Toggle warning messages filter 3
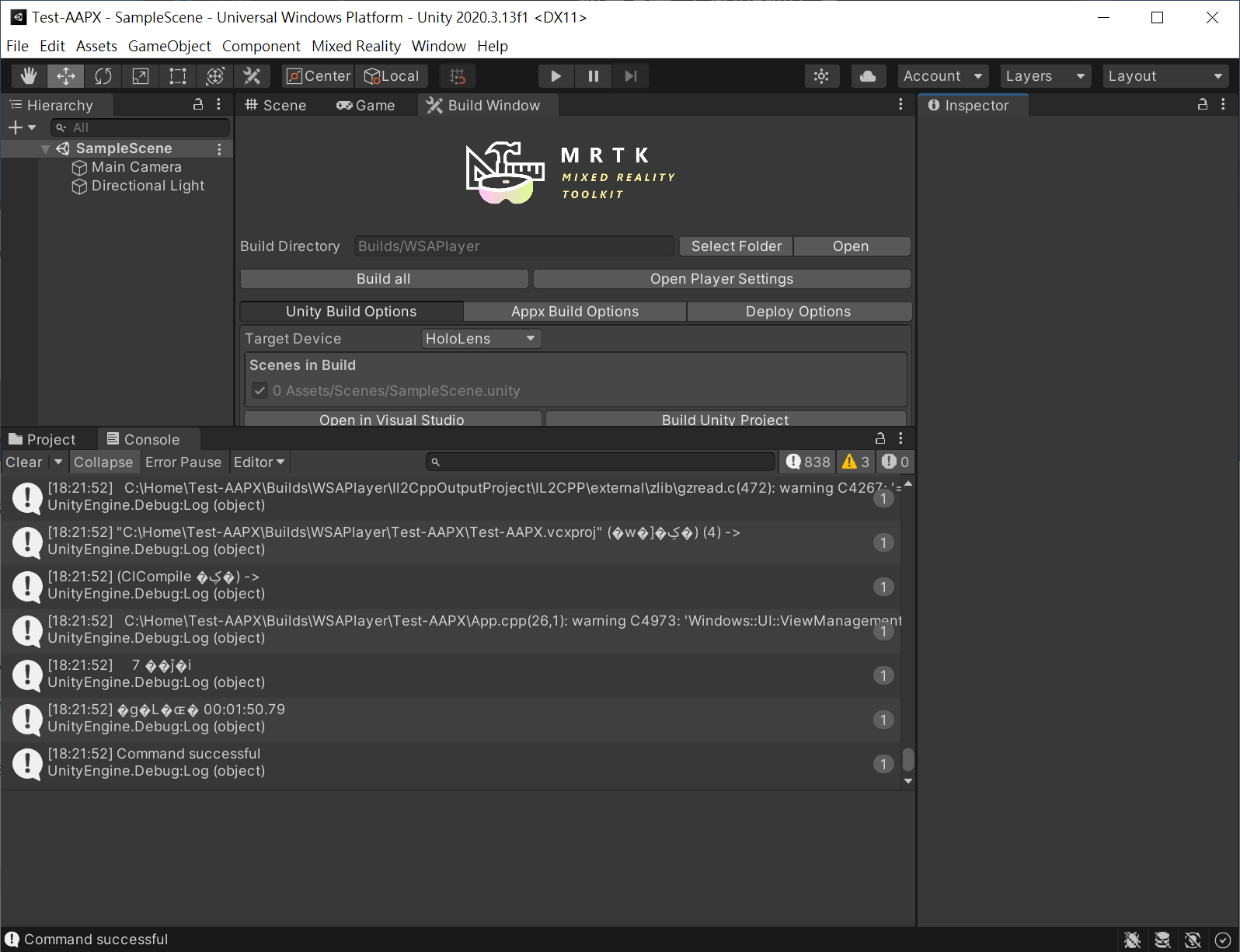This screenshot has height=952, width=1240. tap(855, 462)
